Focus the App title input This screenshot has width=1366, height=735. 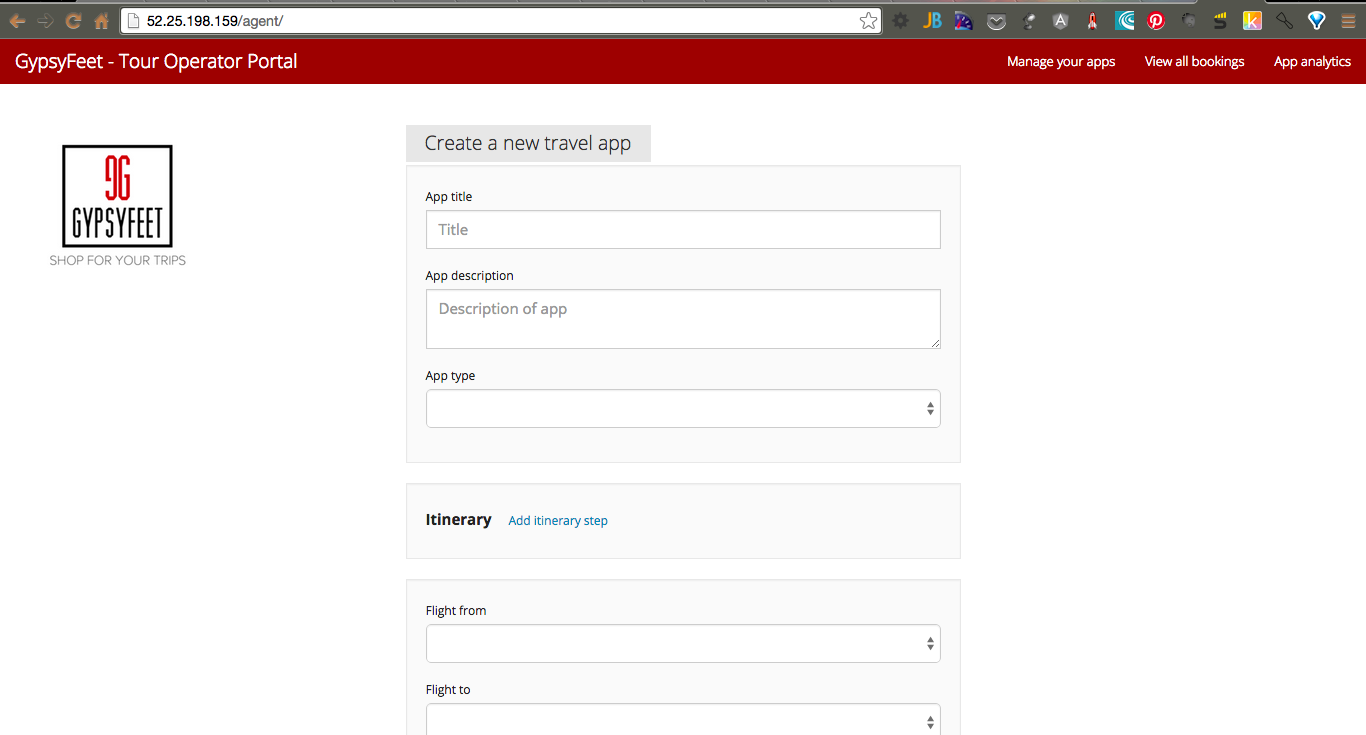coord(683,229)
